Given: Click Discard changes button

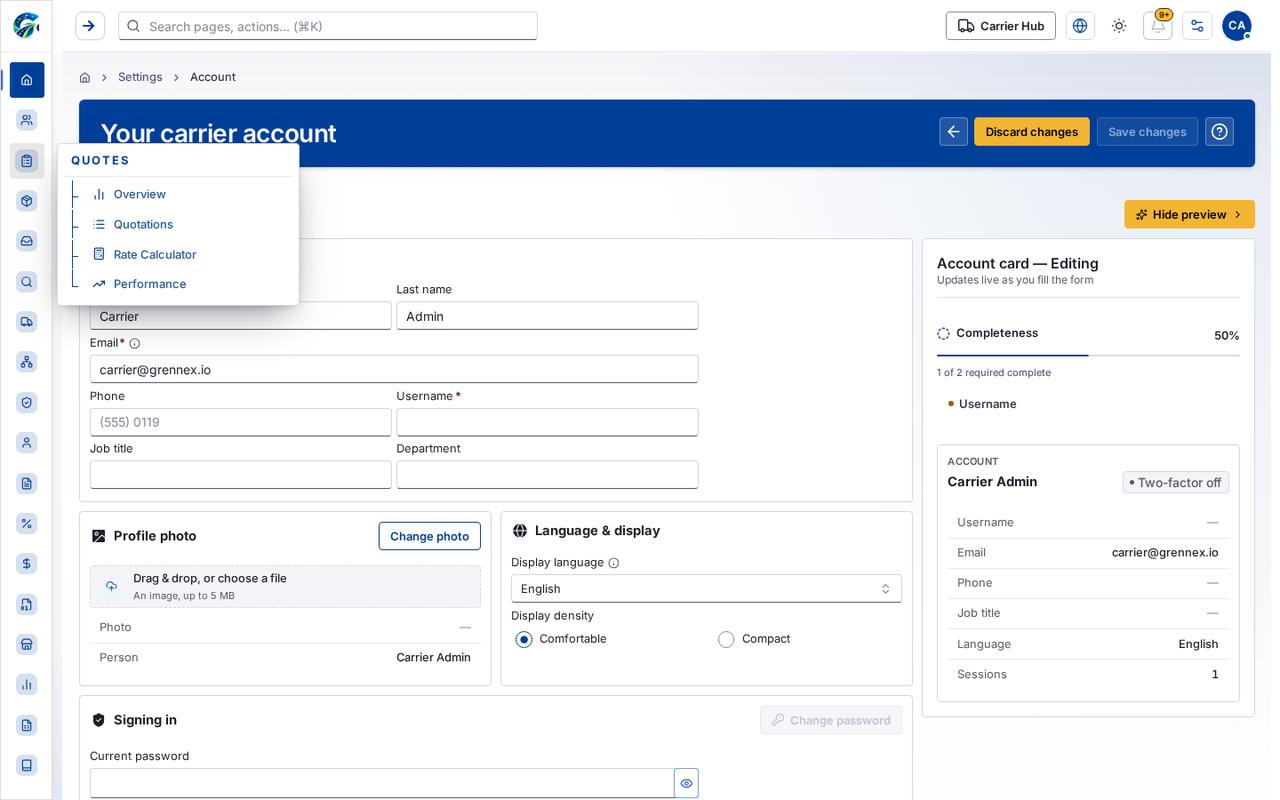Looking at the screenshot, I should click(1032, 132).
